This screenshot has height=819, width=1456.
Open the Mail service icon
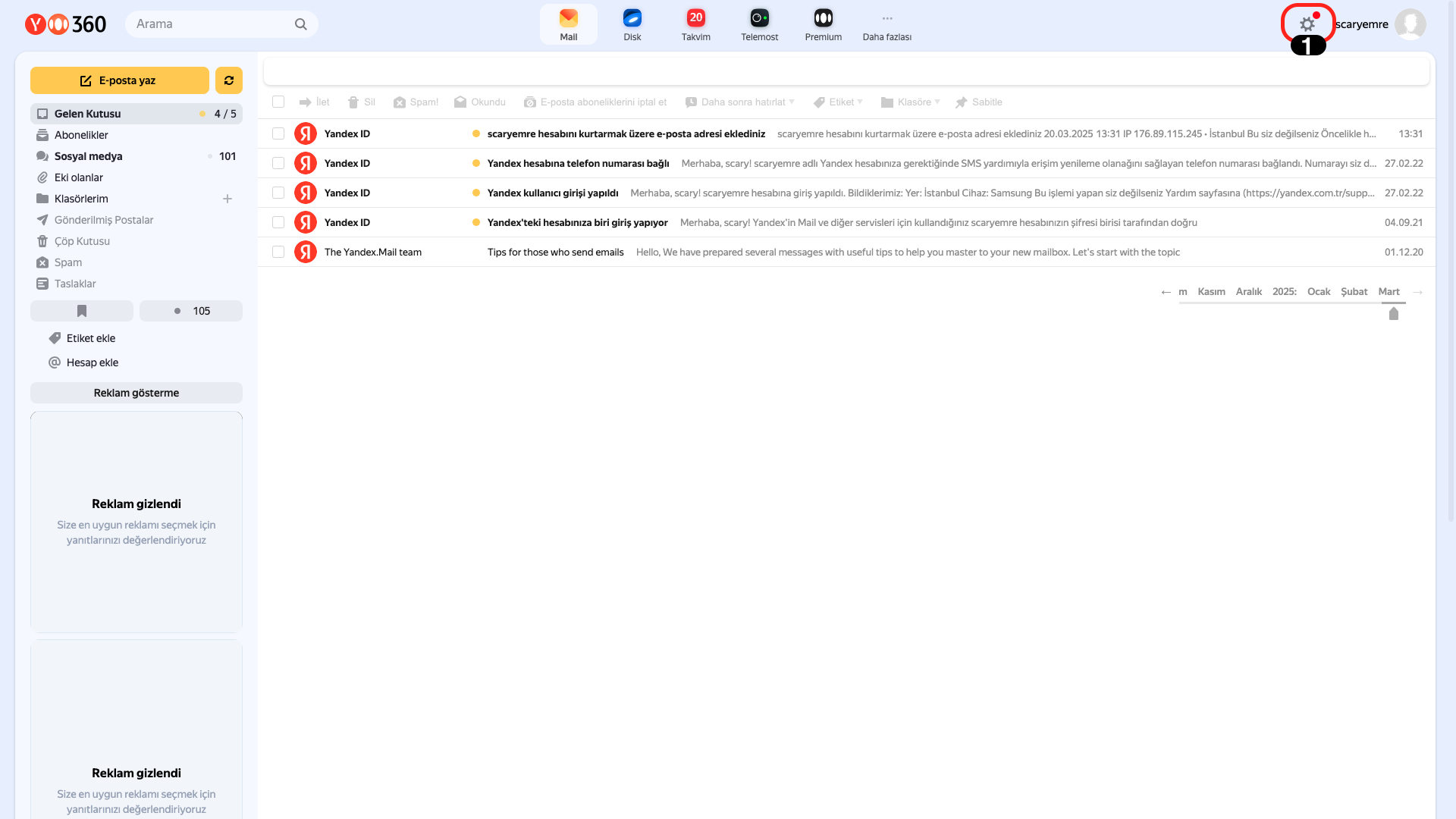[569, 24]
